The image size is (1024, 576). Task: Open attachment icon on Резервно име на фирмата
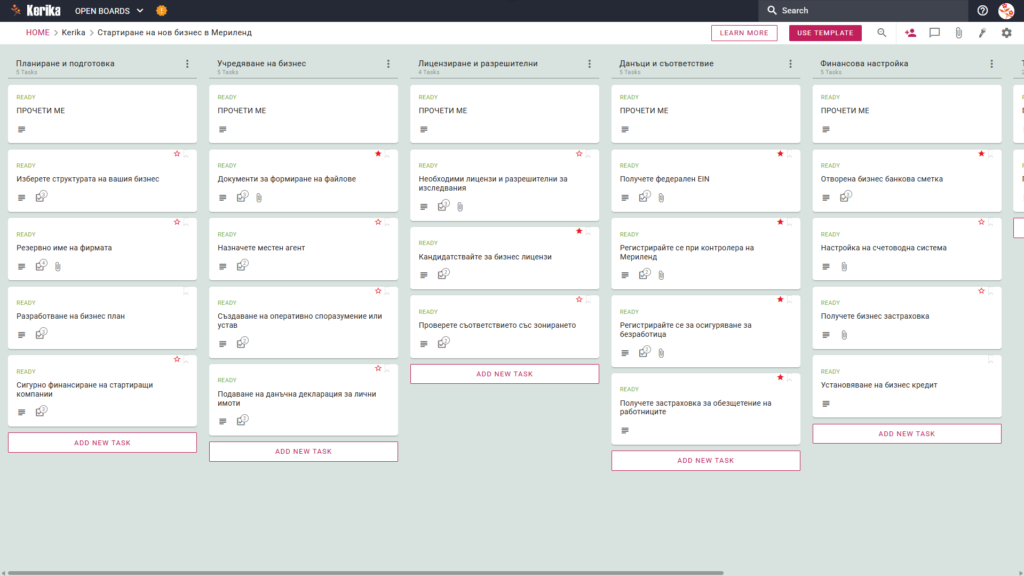coord(58,266)
